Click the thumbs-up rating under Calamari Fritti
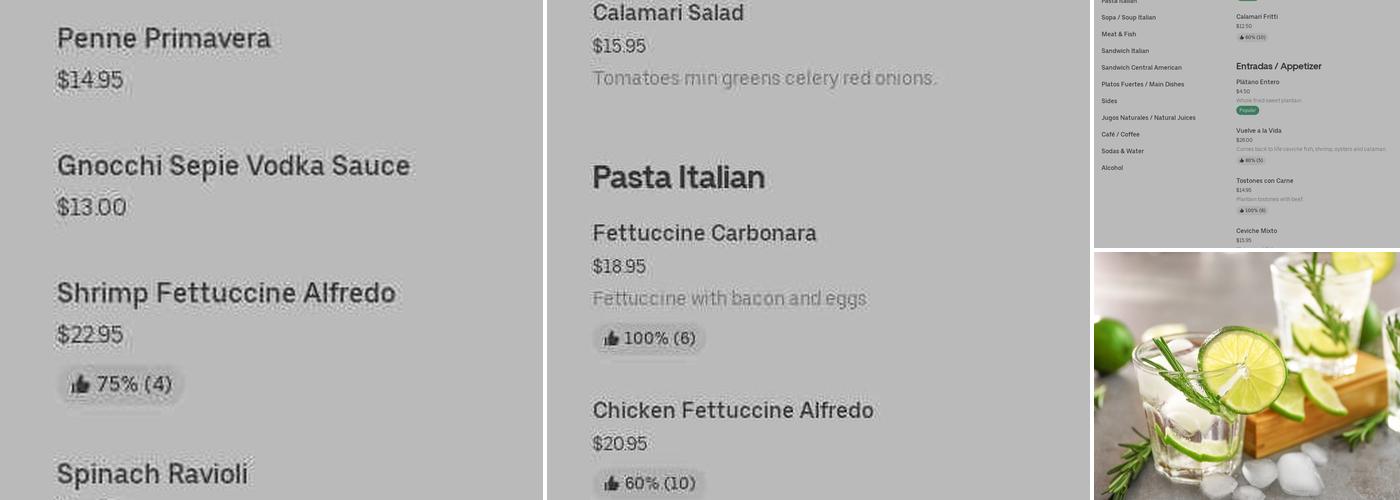 (x=1252, y=37)
